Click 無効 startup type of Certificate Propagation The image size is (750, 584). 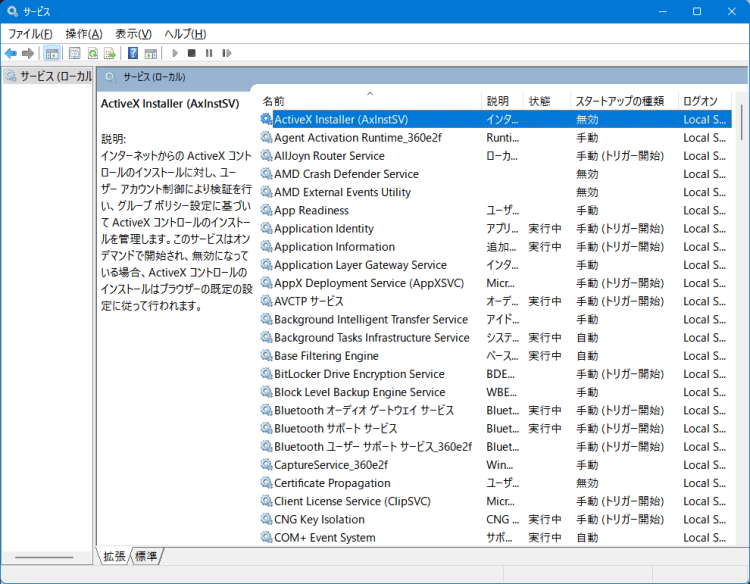point(587,483)
